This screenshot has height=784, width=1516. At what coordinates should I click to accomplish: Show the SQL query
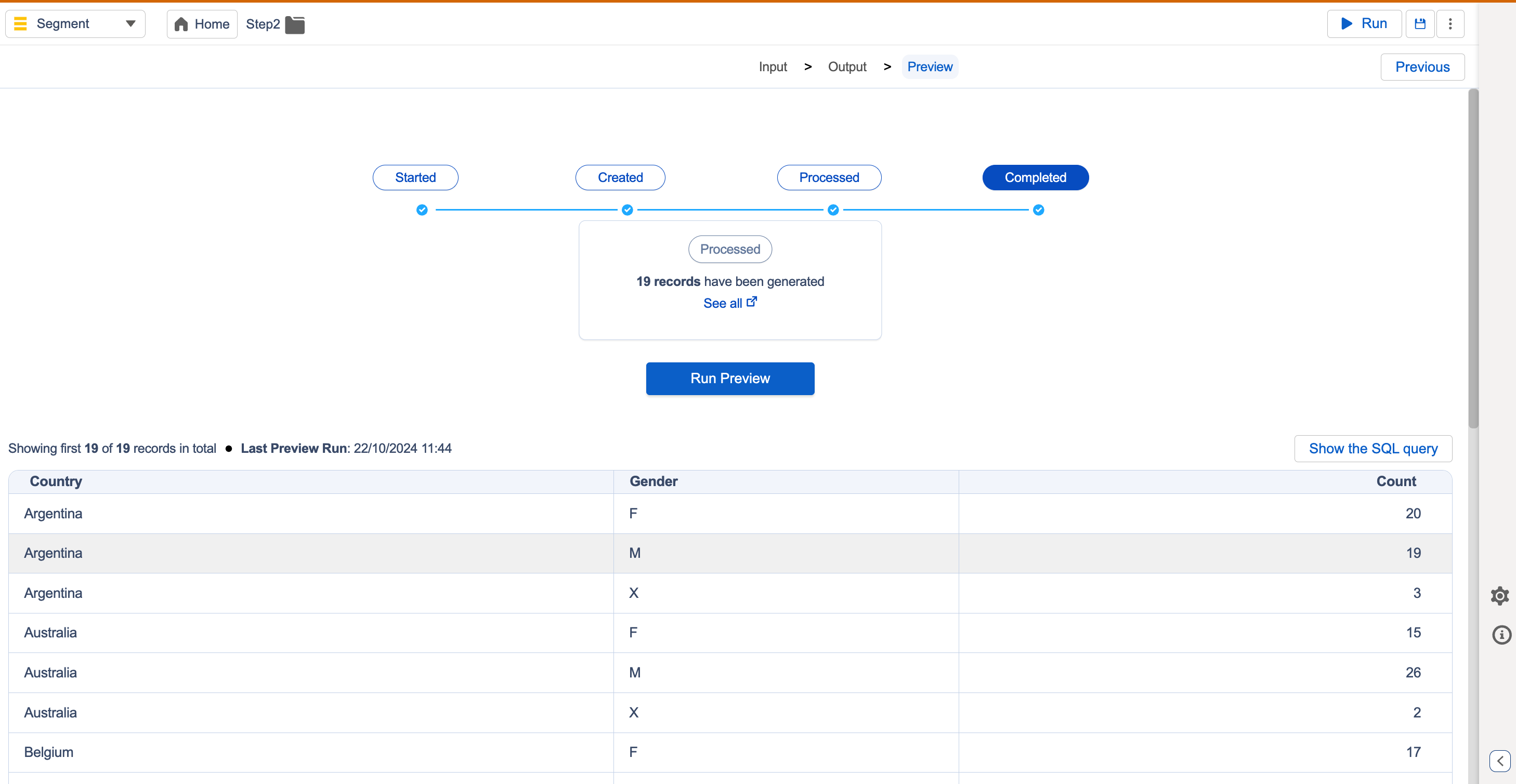[1373, 449]
